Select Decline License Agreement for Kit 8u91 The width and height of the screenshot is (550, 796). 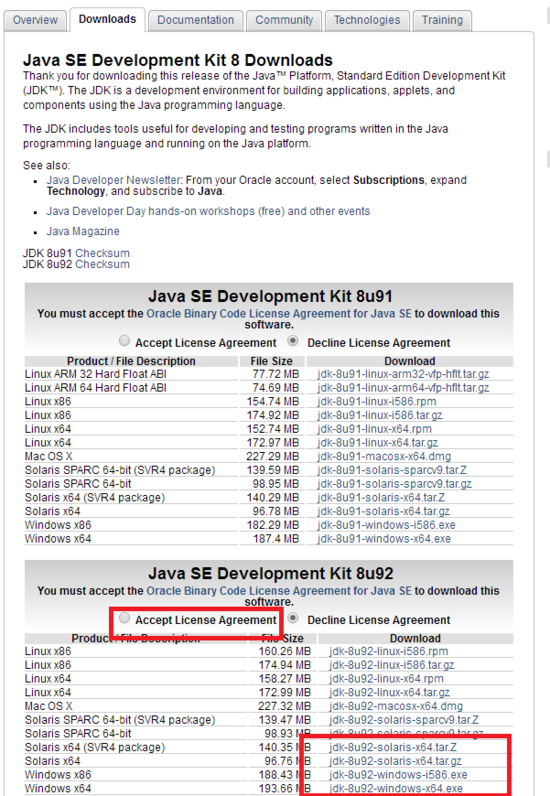293,341
